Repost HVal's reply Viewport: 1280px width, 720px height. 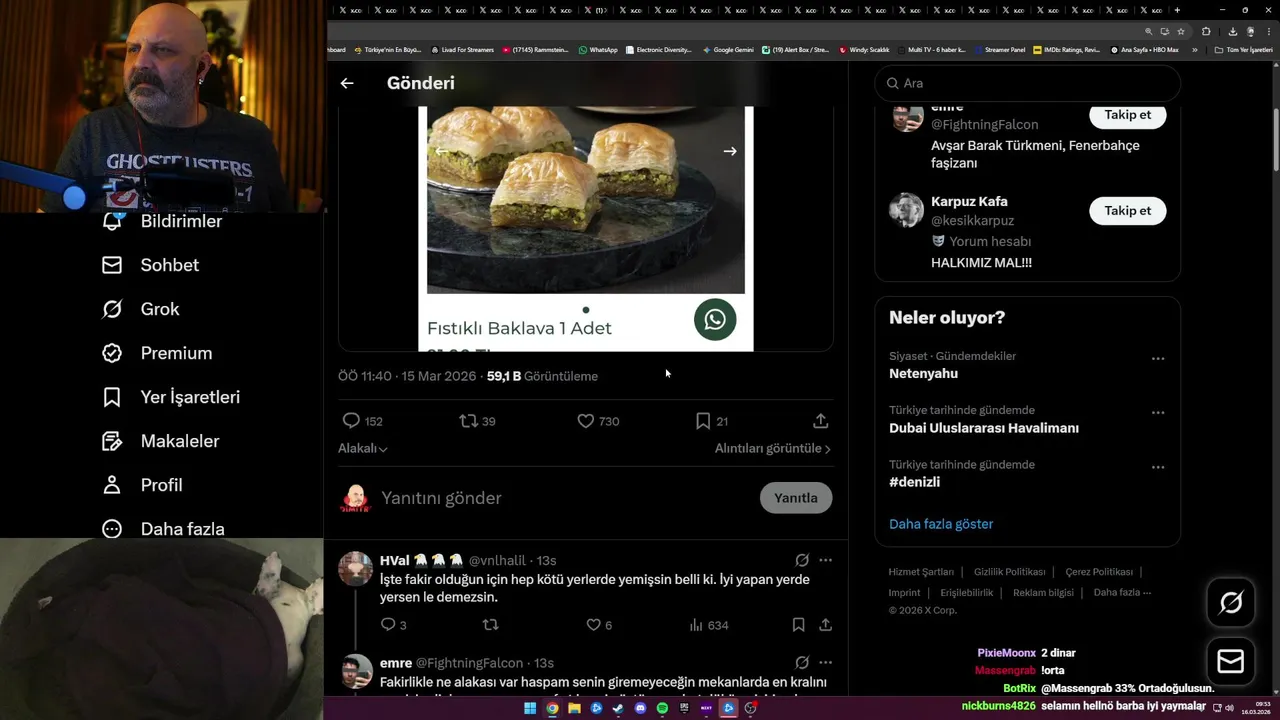pyautogui.click(x=490, y=624)
